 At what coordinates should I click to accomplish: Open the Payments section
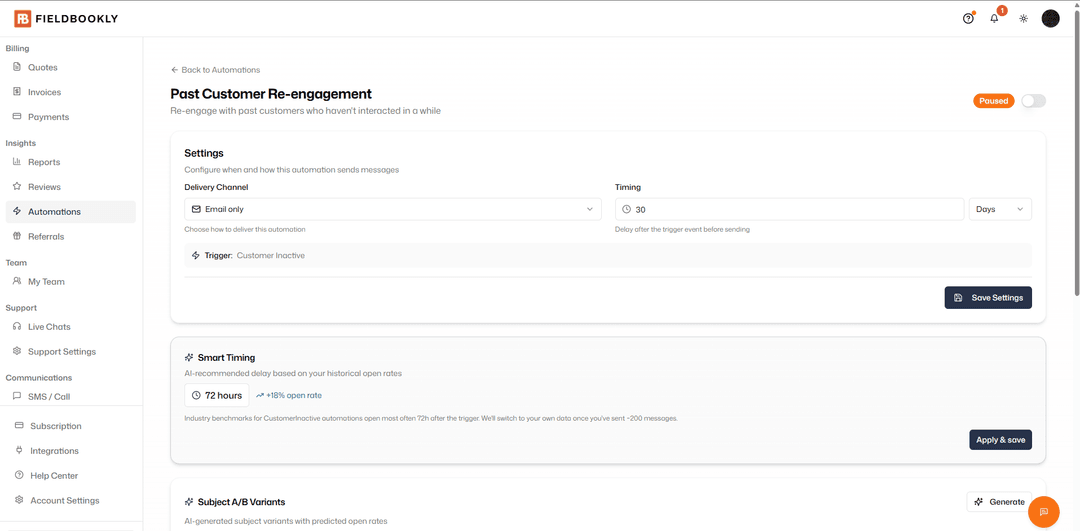coord(70,116)
